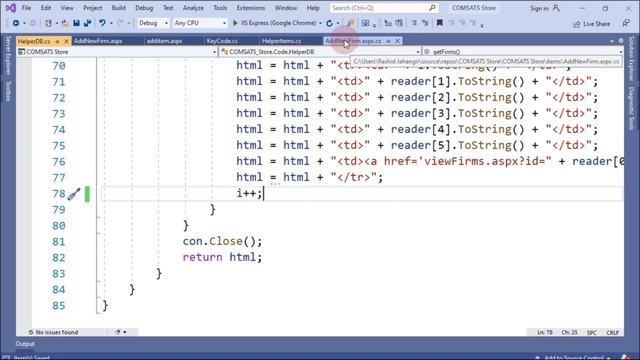Click the Sign in link
This screenshot has width=640, height=360.
(x=539, y=8)
